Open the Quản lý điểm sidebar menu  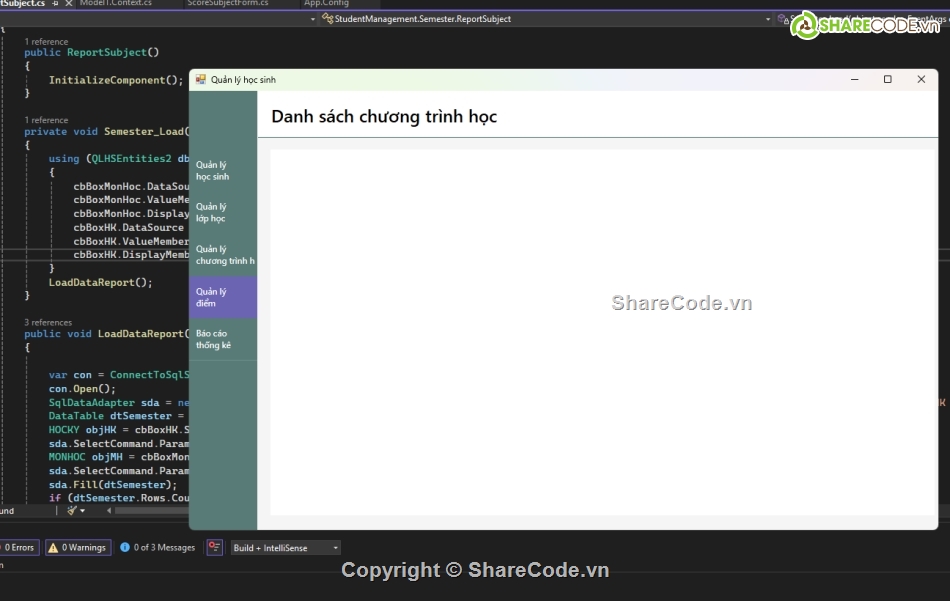(x=223, y=297)
